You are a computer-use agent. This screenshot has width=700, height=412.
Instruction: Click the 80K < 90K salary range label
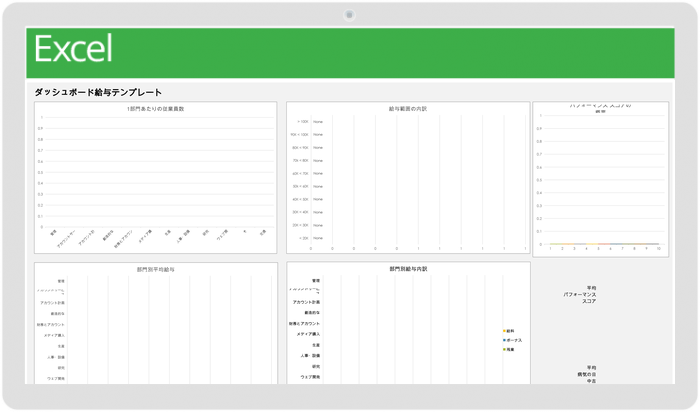pos(300,148)
